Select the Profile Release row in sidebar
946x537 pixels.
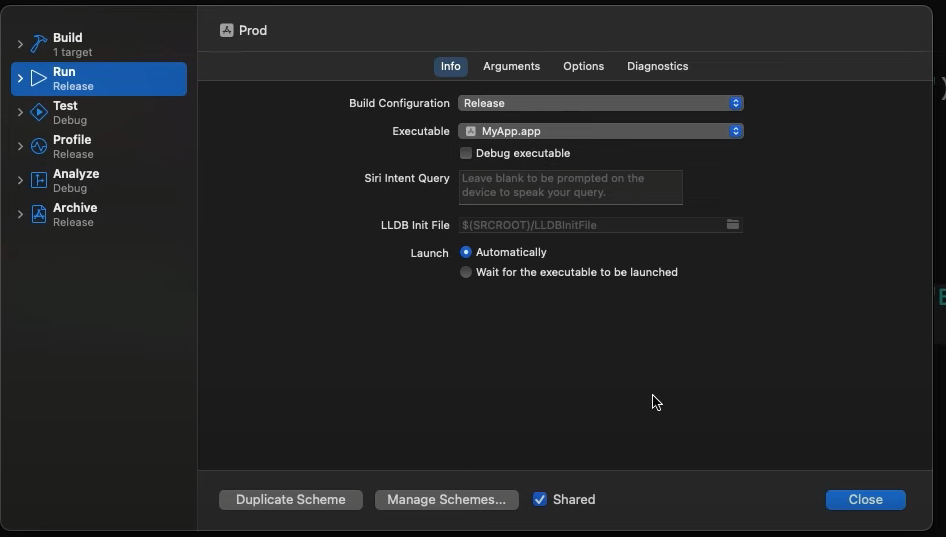point(99,147)
